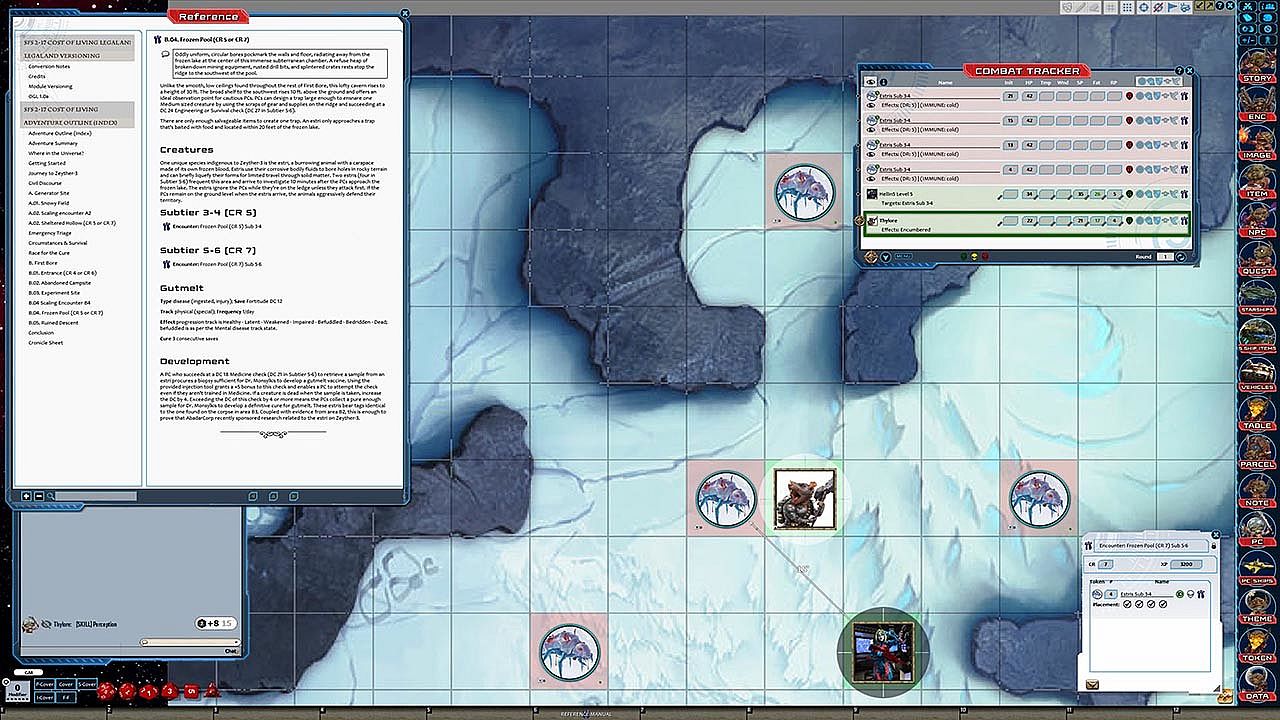1280x720 pixels.
Task: Select Chronicle Sheet in the Reference list
Action: [x=46, y=343]
